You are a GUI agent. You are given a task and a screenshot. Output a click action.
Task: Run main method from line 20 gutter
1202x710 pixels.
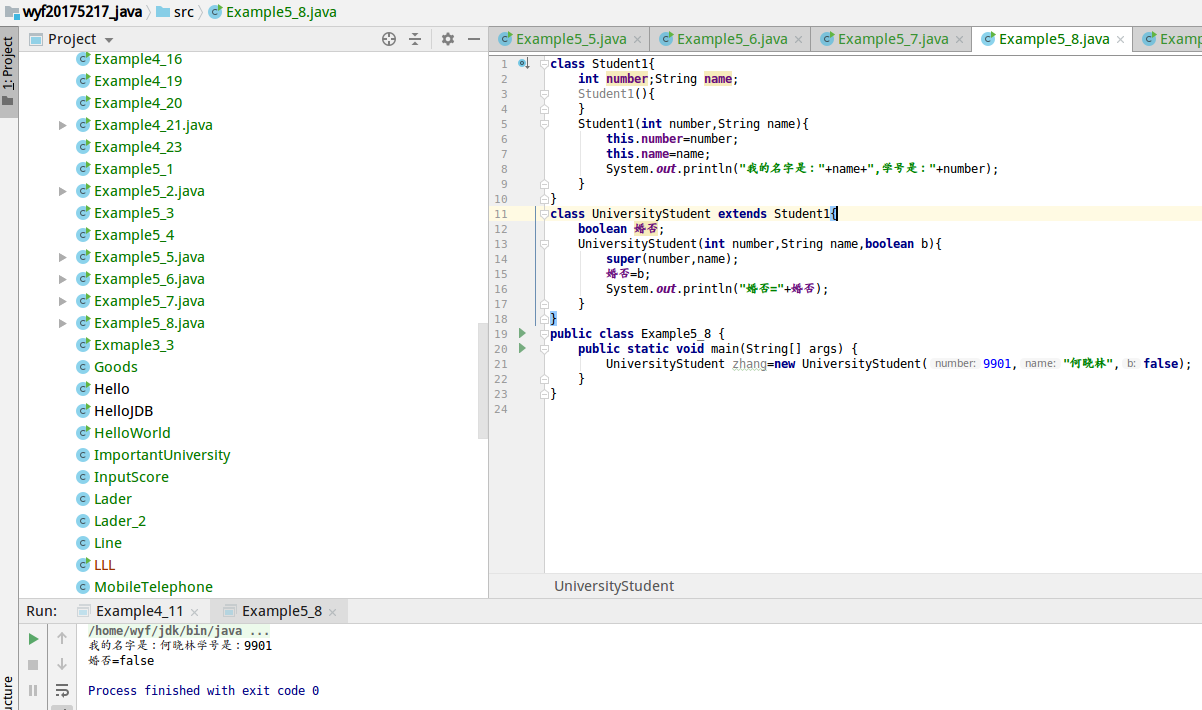(x=522, y=348)
